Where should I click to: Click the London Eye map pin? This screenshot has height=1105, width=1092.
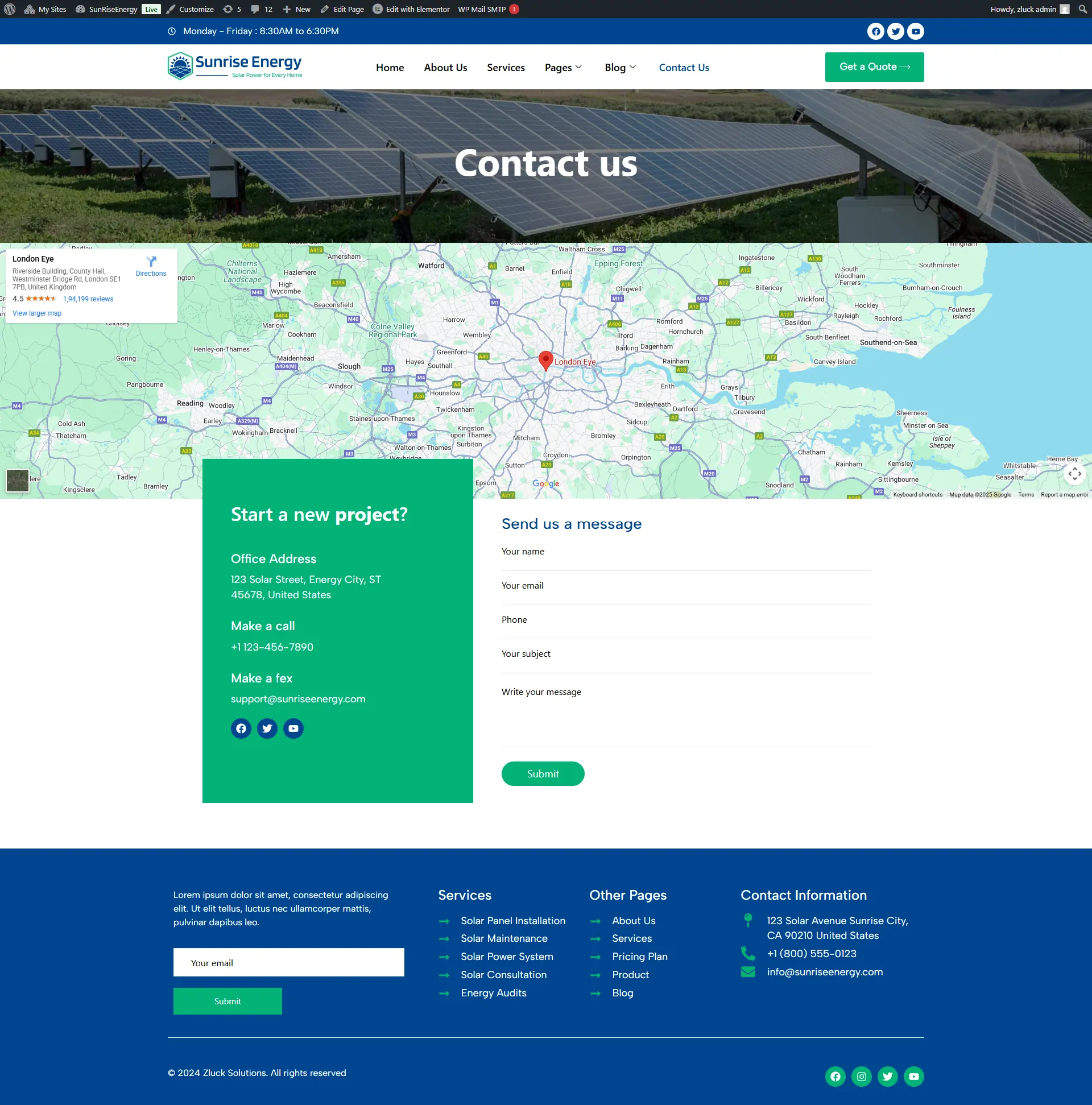point(545,360)
